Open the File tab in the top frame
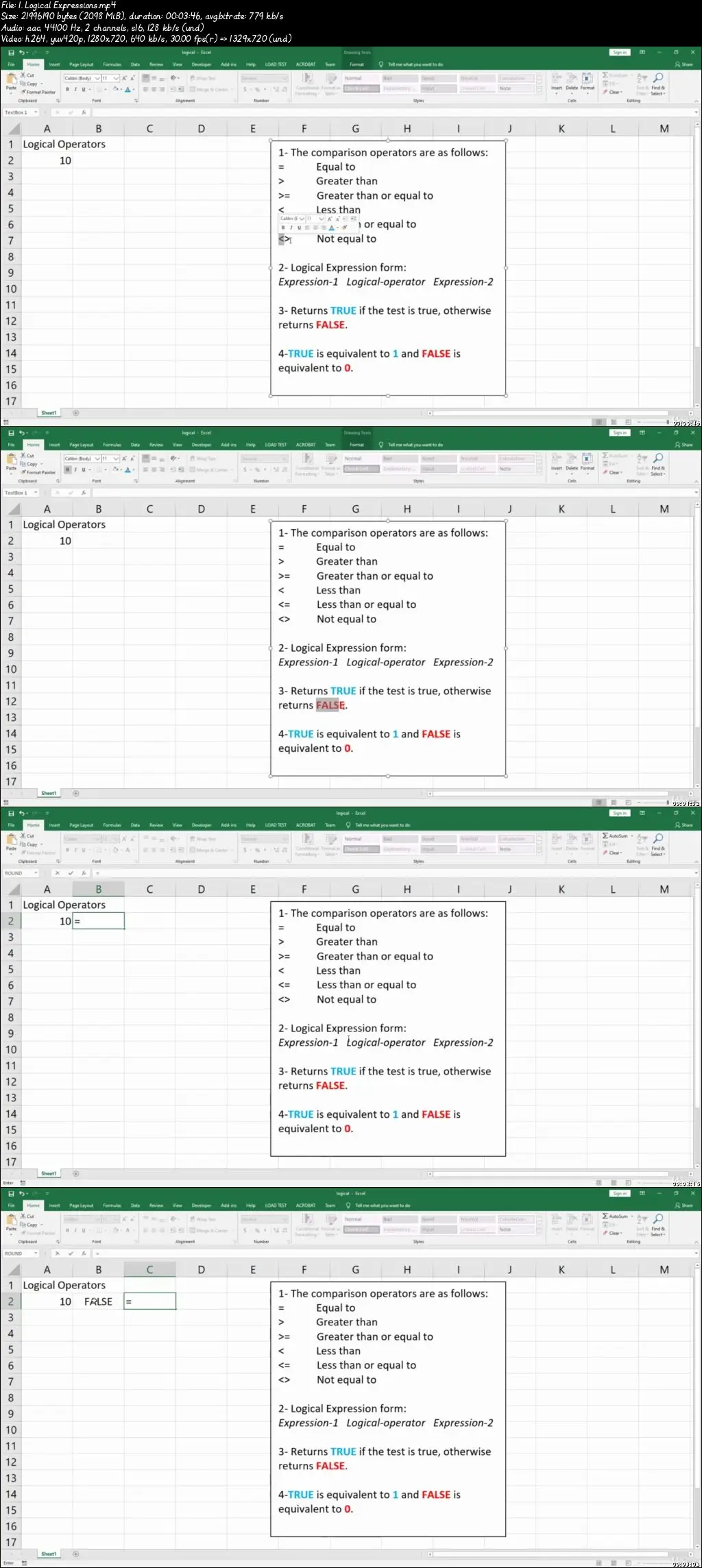Screen dimensions: 702x1568 [x=11, y=64]
